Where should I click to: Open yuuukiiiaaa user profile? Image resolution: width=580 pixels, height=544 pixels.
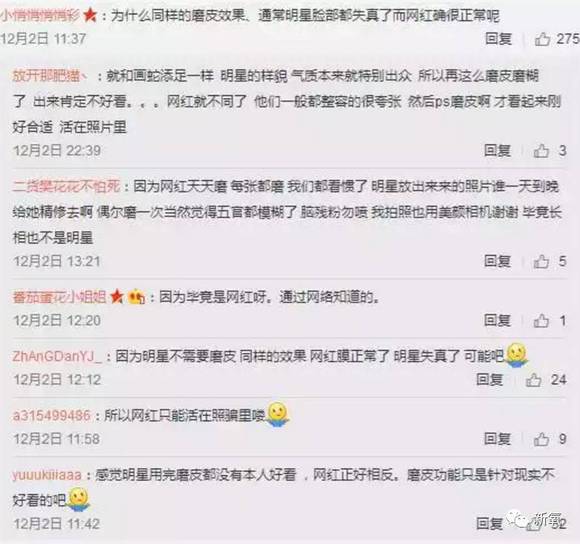tap(47, 475)
